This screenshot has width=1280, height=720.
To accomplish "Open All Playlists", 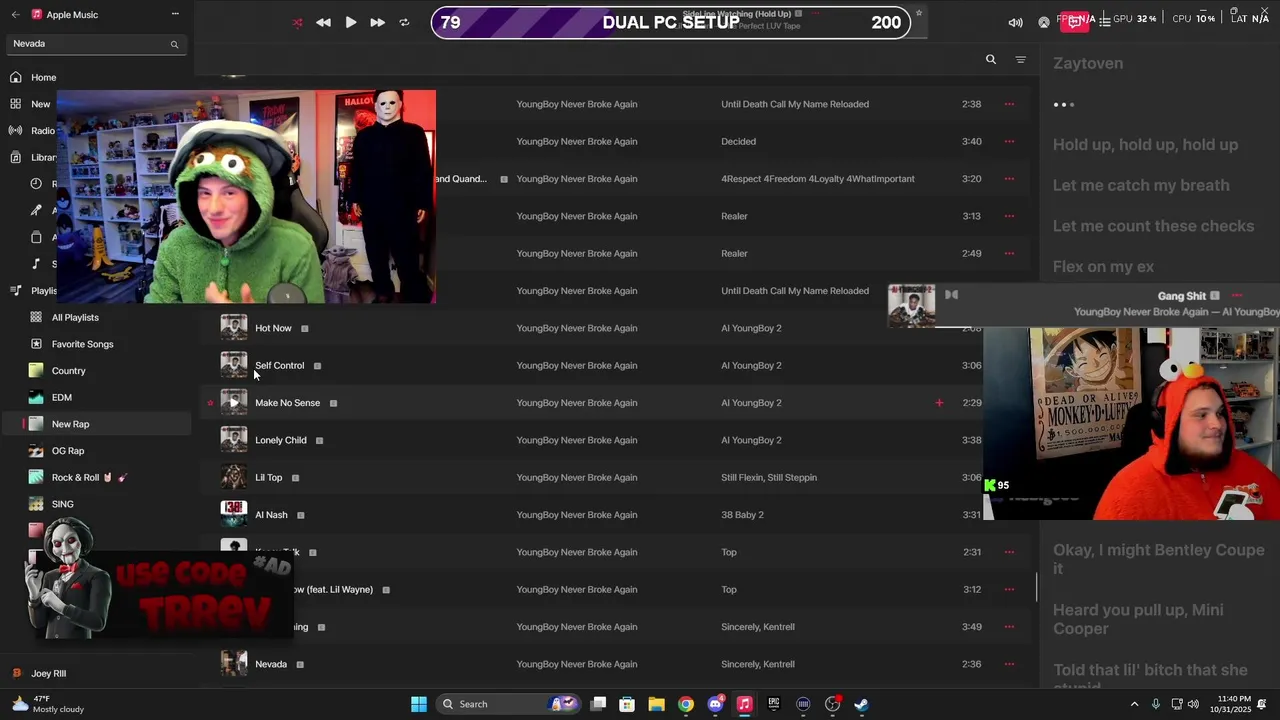I will (x=75, y=317).
